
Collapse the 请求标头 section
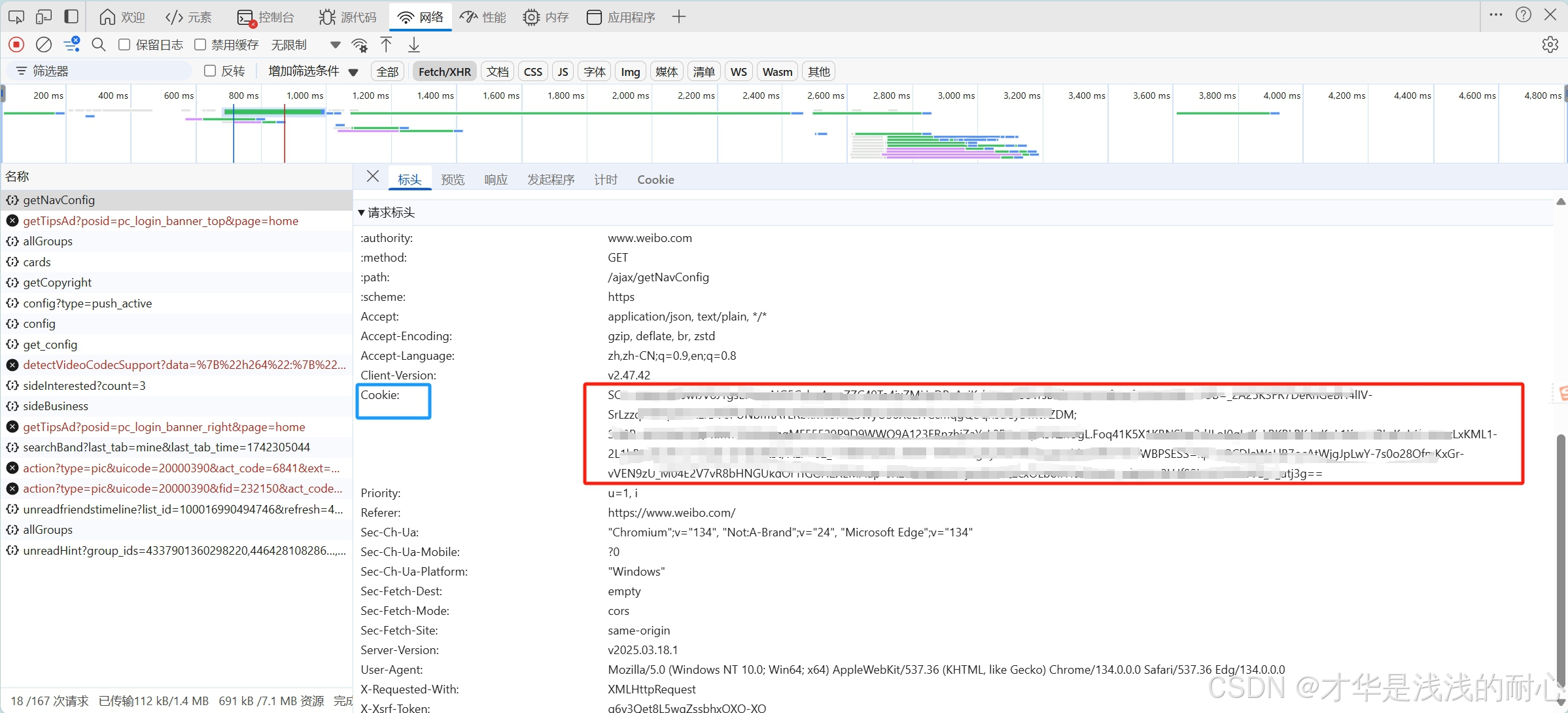coord(362,213)
